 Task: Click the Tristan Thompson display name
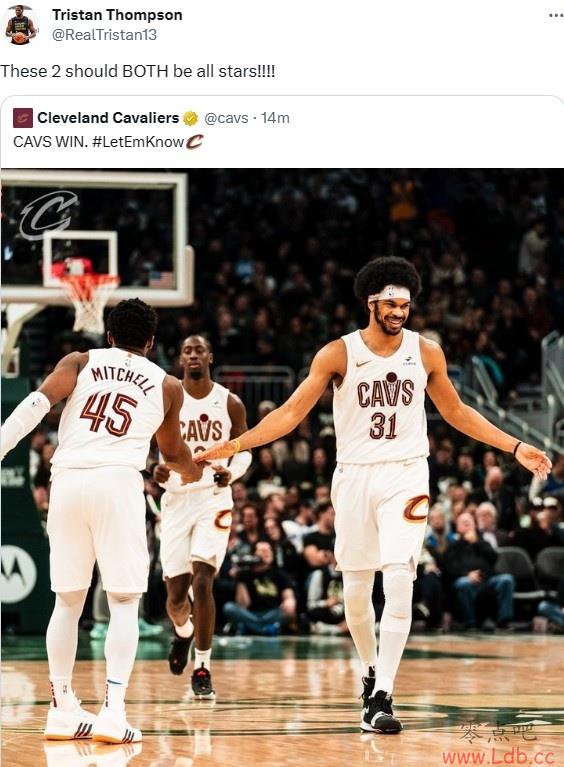pos(117,15)
